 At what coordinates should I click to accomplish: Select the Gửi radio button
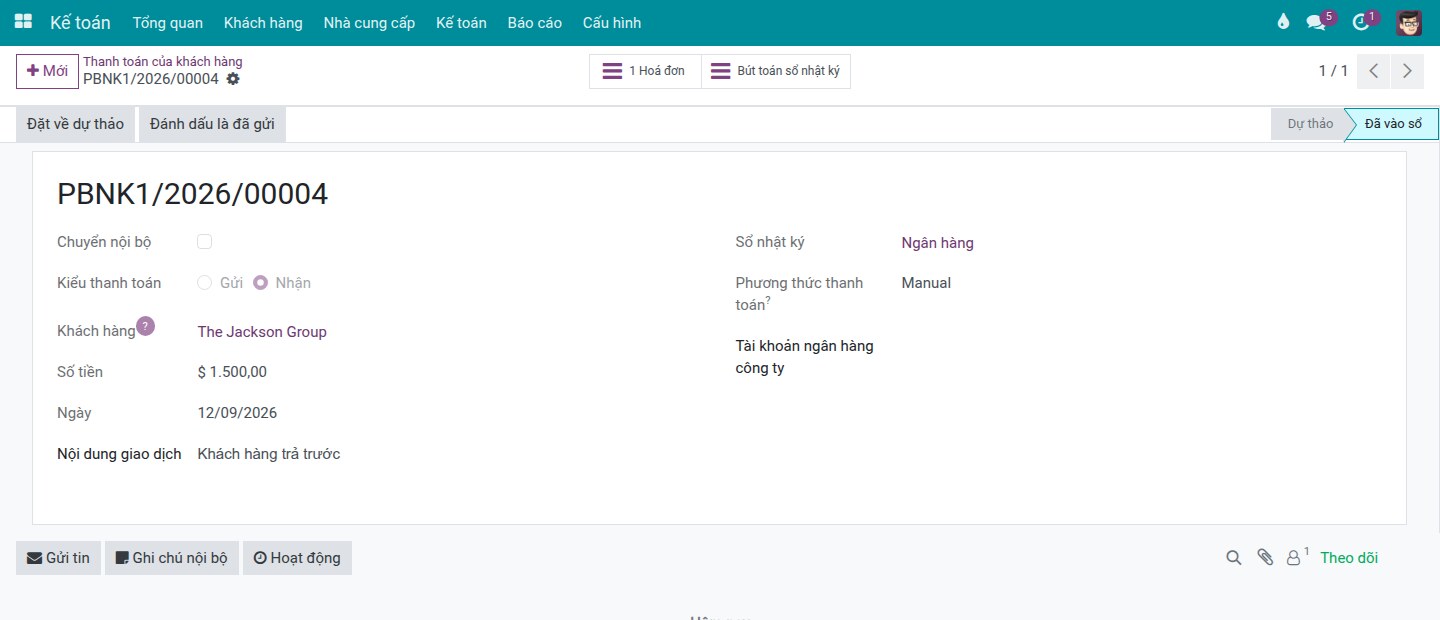click(204, 283)
